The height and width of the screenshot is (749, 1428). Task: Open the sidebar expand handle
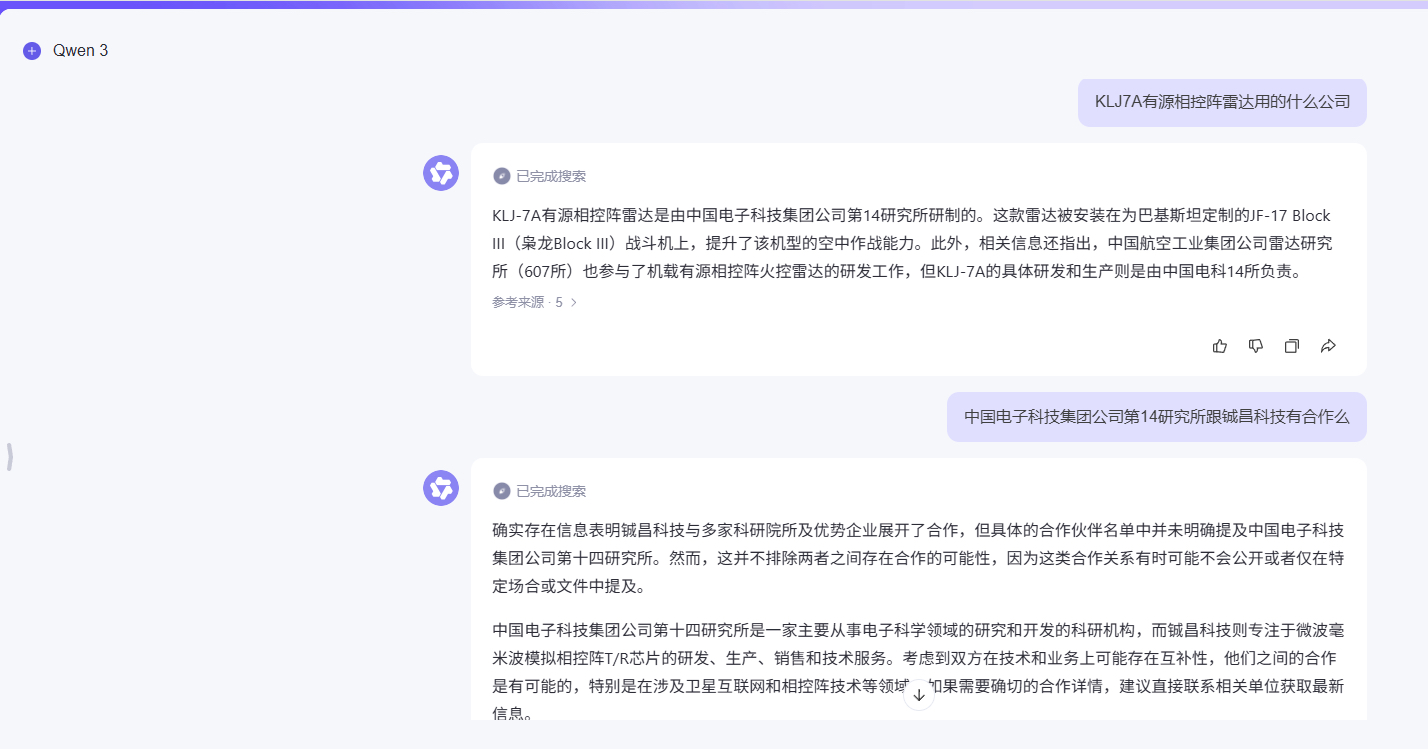pos(10,457)
